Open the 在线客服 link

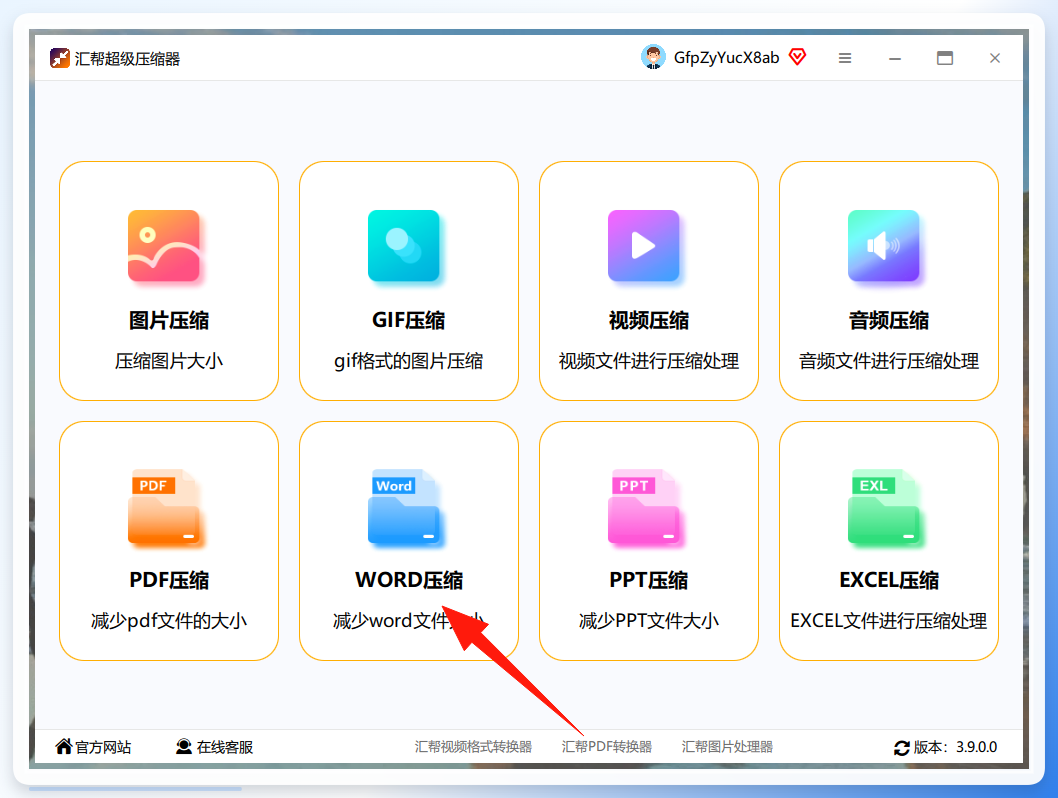coord(225,747)
